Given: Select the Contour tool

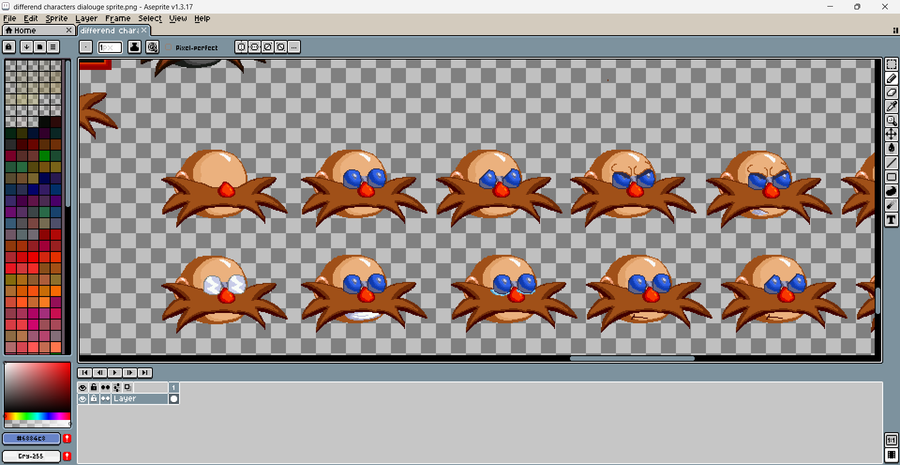Looking at the screenshot, I should [x=891, y=191].
